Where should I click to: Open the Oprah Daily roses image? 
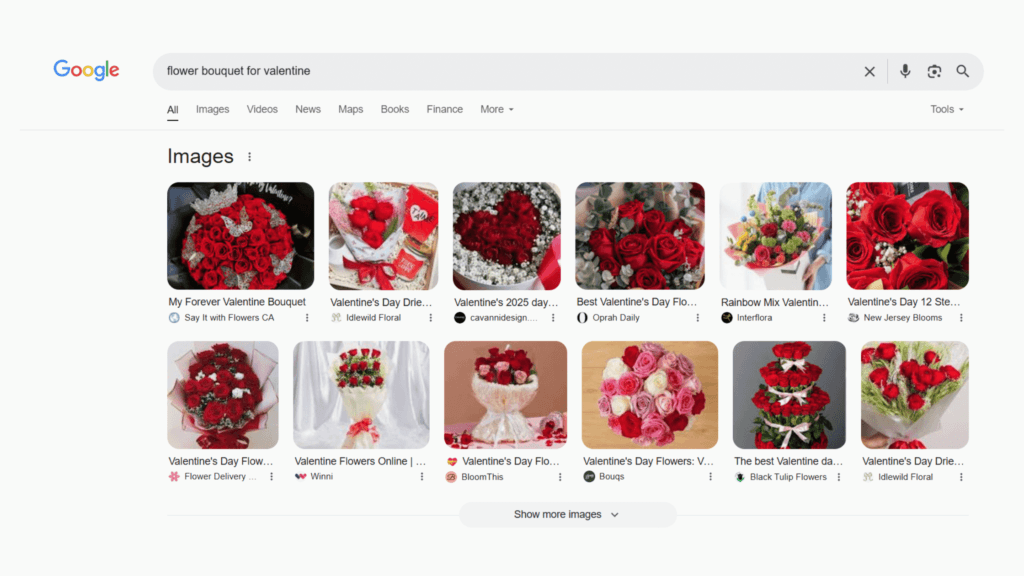pyautogui.click(x=640, y=236)
